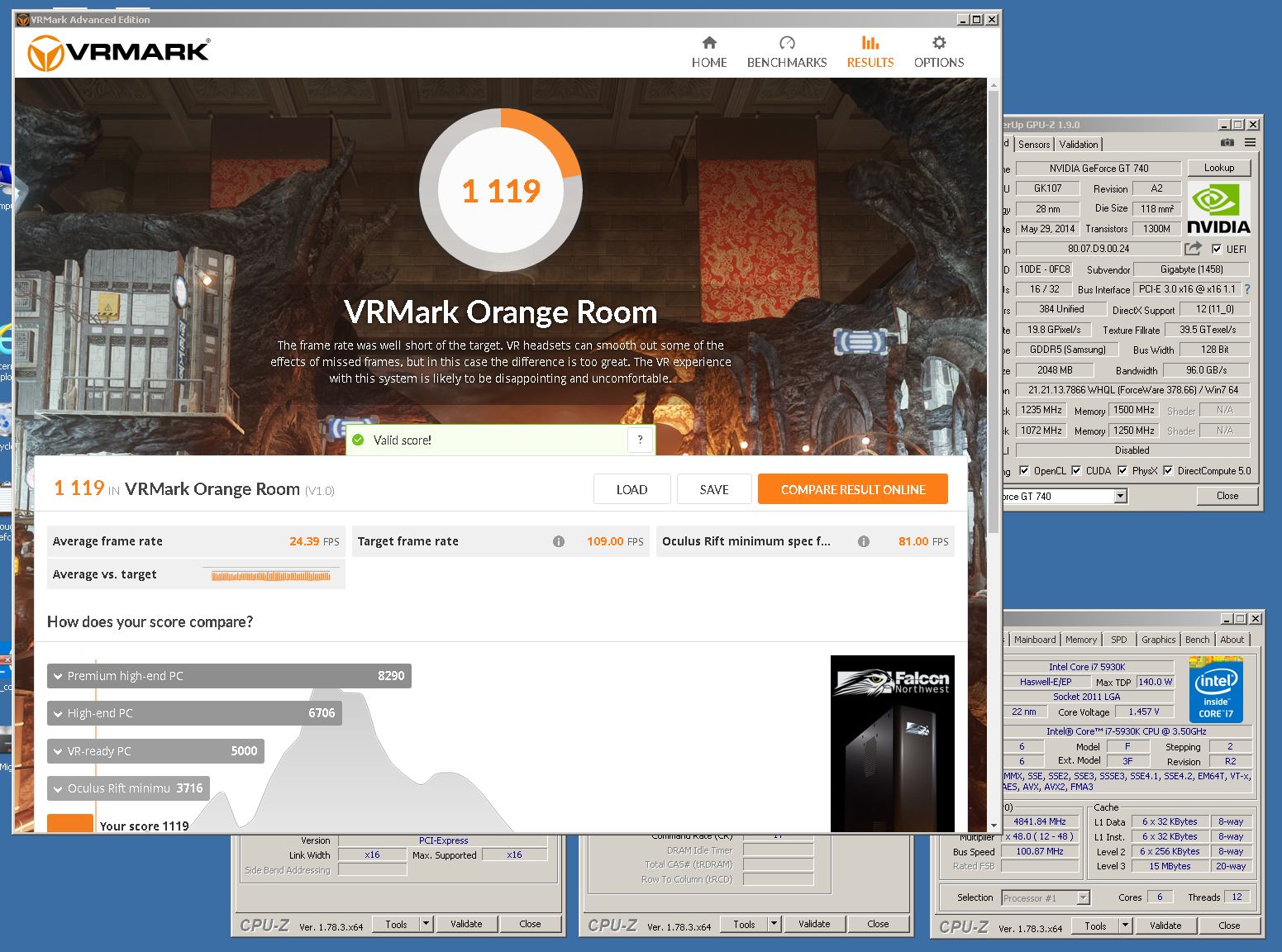Show info for Target frame rate
The height and width of the screenshot is (952, 1282).
(x=559, y=542)
